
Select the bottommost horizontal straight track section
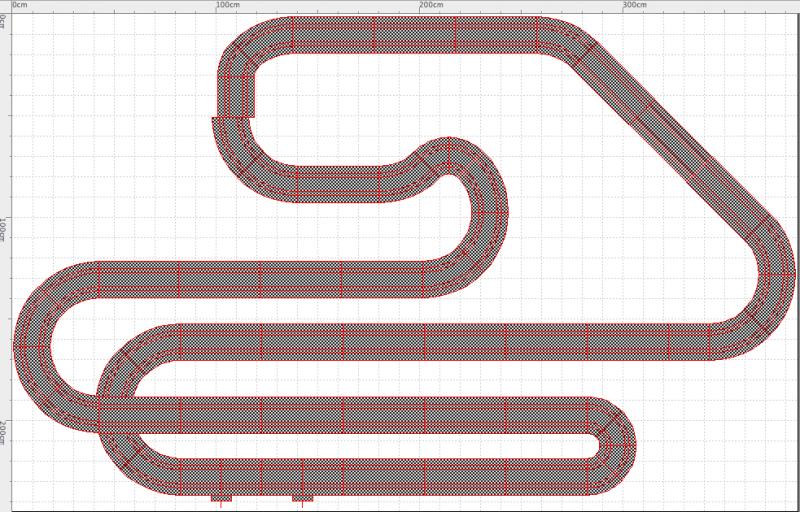click(x=380, y=476)
